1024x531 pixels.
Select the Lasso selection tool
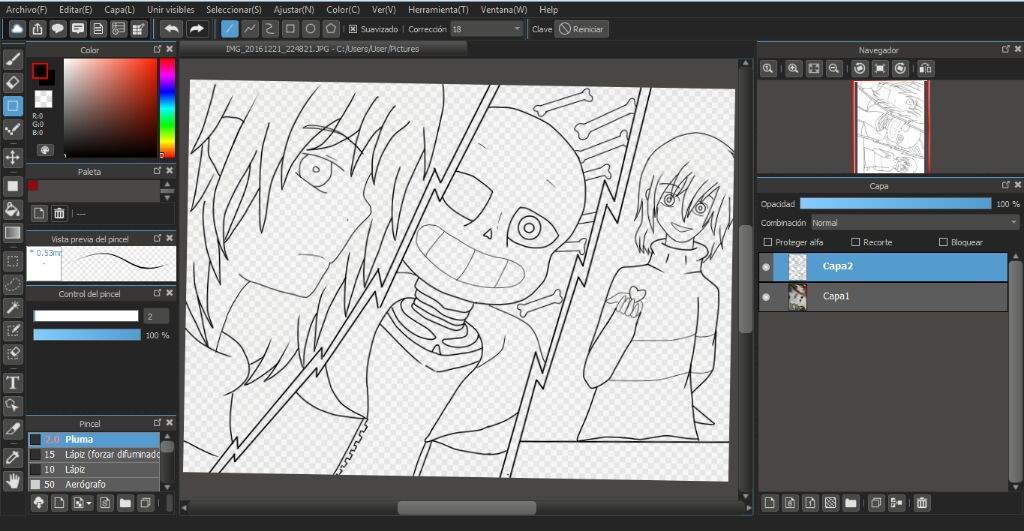pyautogui.click(x=12, y=285)
